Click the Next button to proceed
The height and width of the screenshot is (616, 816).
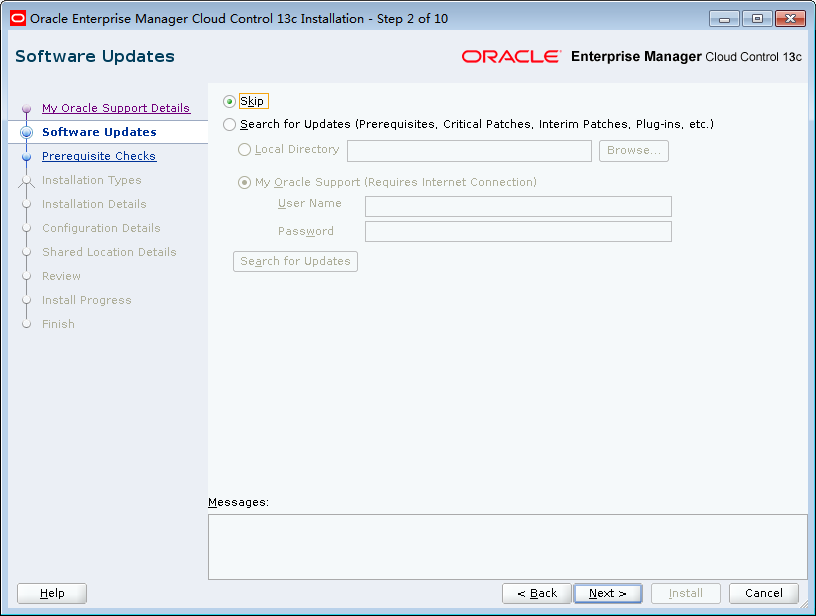pos(608,593)
